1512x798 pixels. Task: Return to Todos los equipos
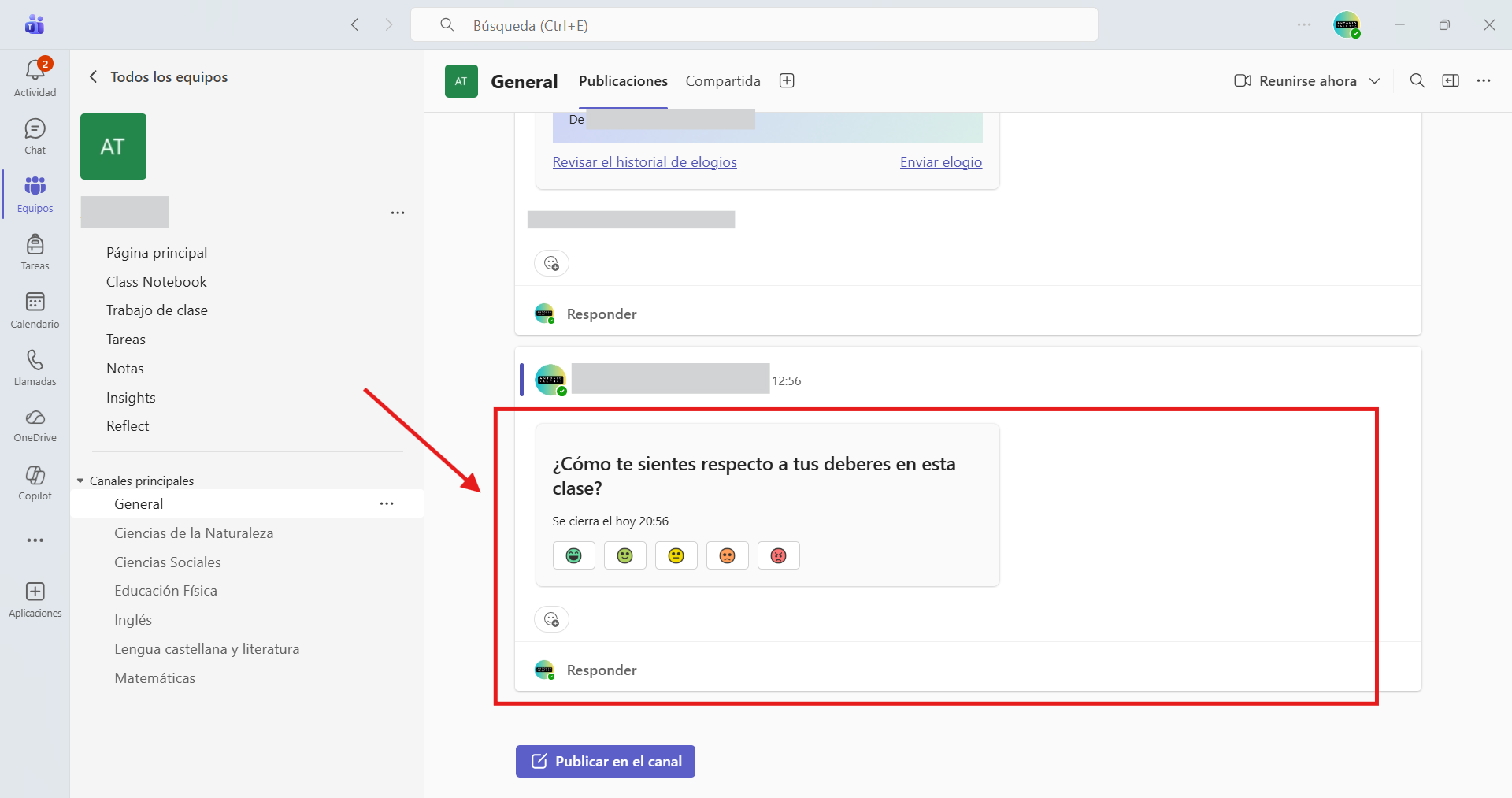pyautogui.click(x=158, y=76)
